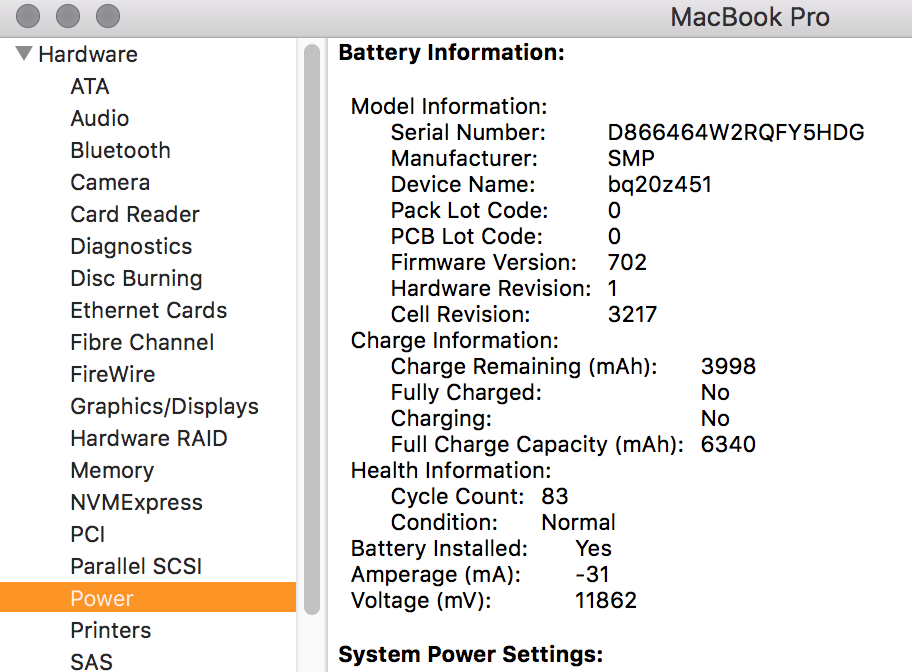Click the Full Charge Capacity value 6340

pyautogui.click(x=728, y=445)
